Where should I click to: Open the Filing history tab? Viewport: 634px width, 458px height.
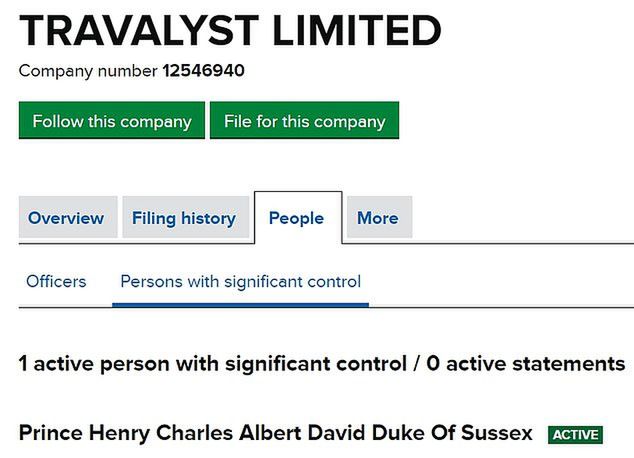tap(184, 218)
